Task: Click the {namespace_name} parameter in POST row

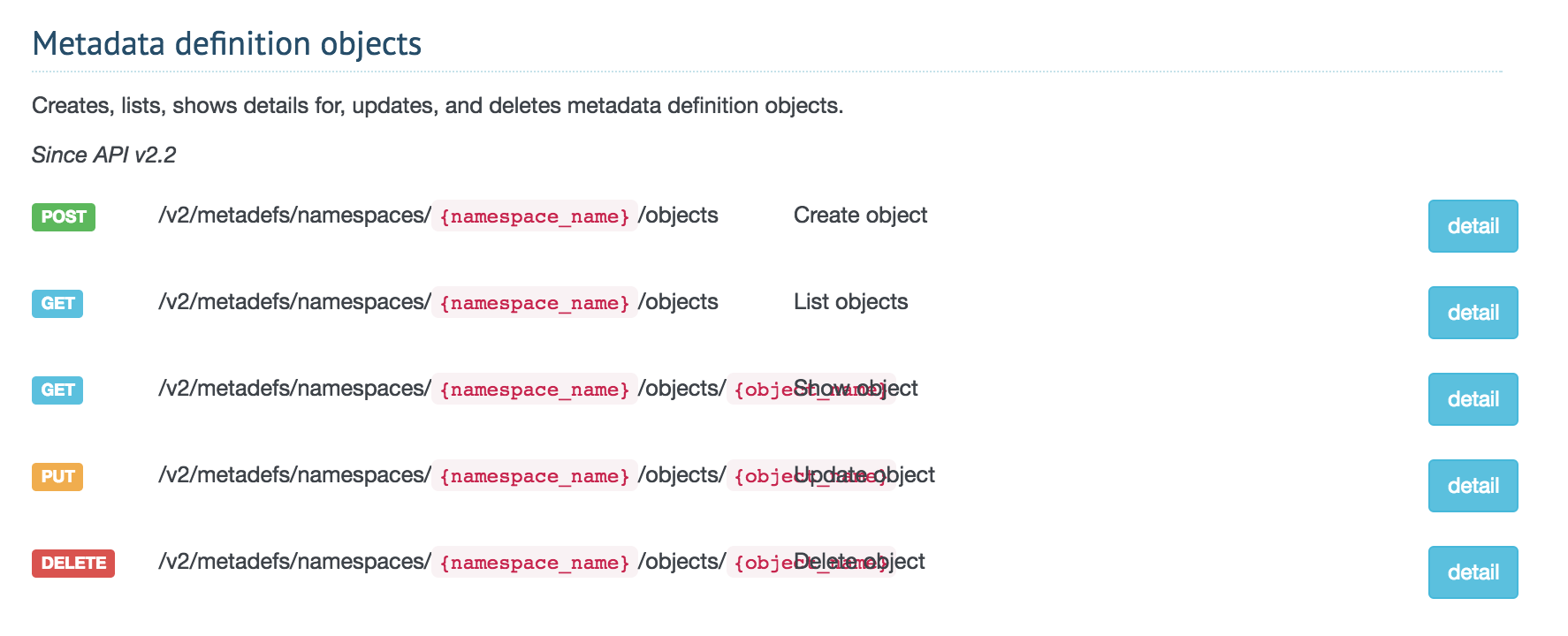Action: (x=535, y=216)
